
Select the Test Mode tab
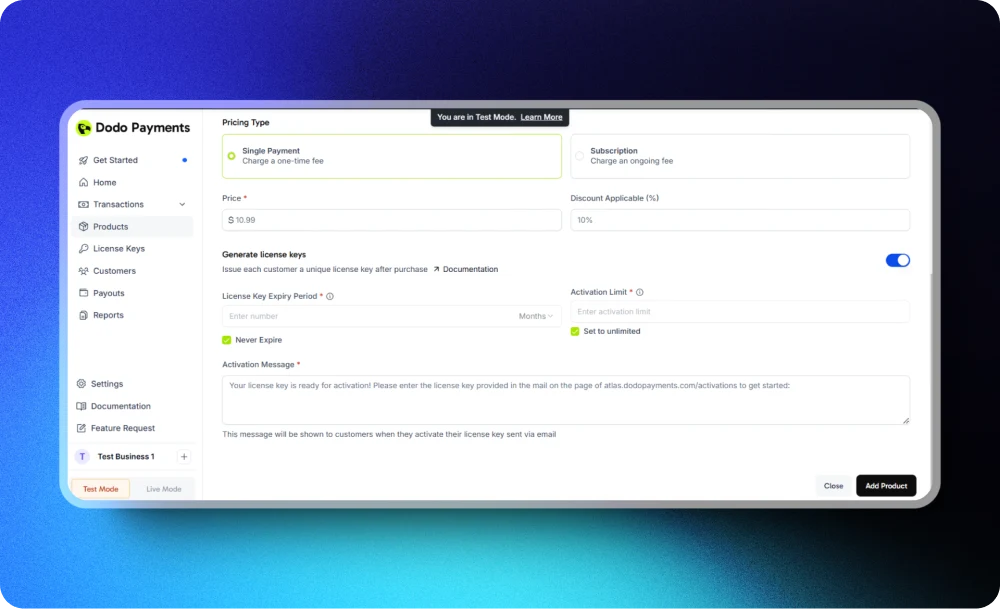(100, 488)
